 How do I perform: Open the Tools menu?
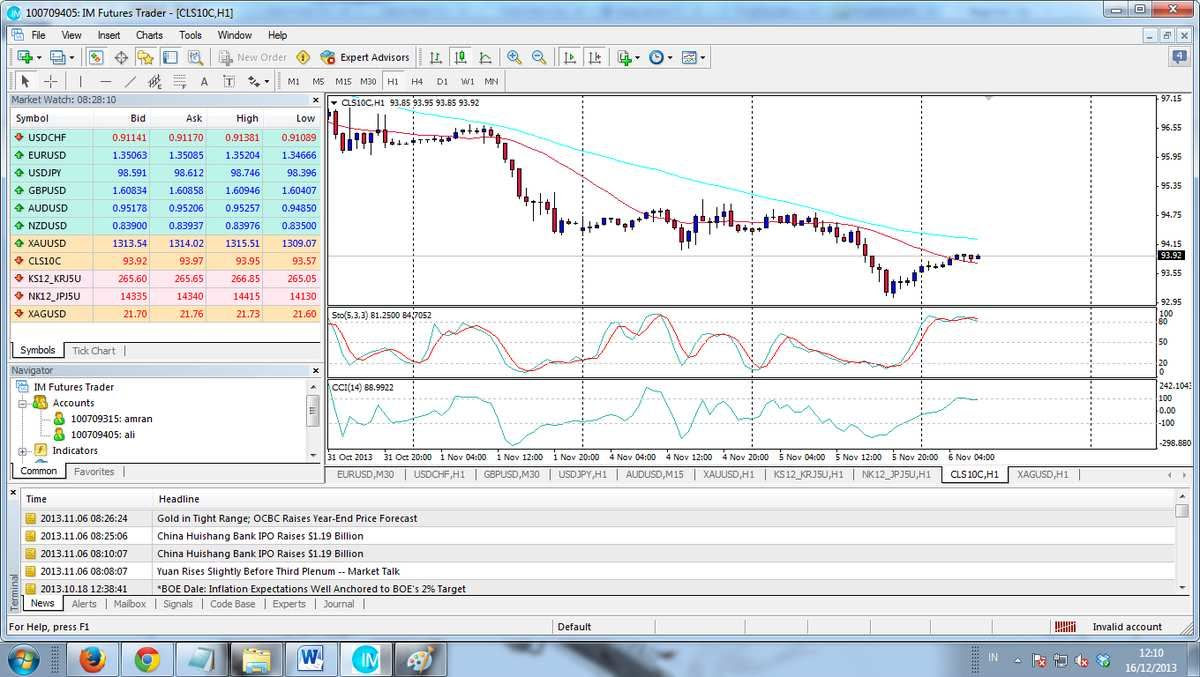pos(190,35)
